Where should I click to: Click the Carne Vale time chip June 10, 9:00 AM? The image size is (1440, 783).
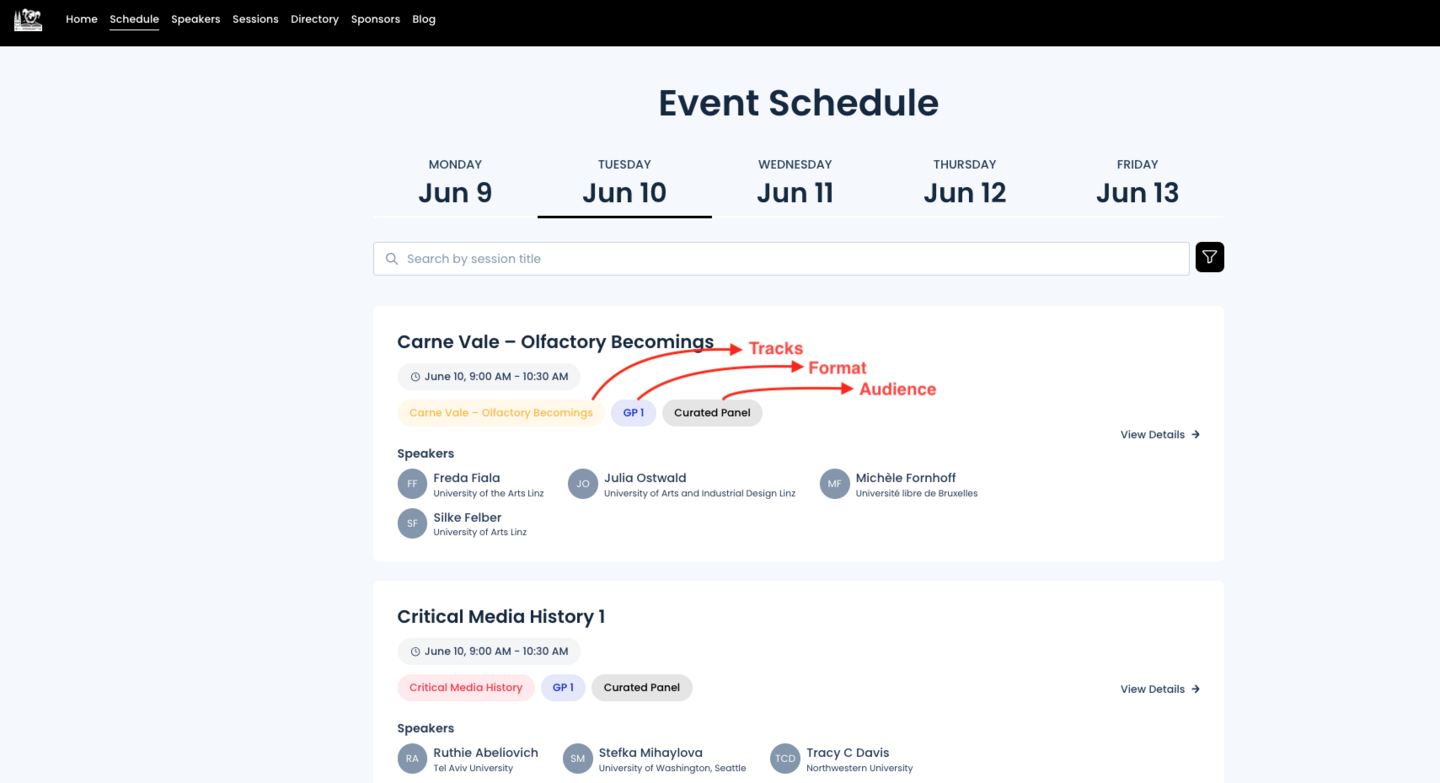488,377
